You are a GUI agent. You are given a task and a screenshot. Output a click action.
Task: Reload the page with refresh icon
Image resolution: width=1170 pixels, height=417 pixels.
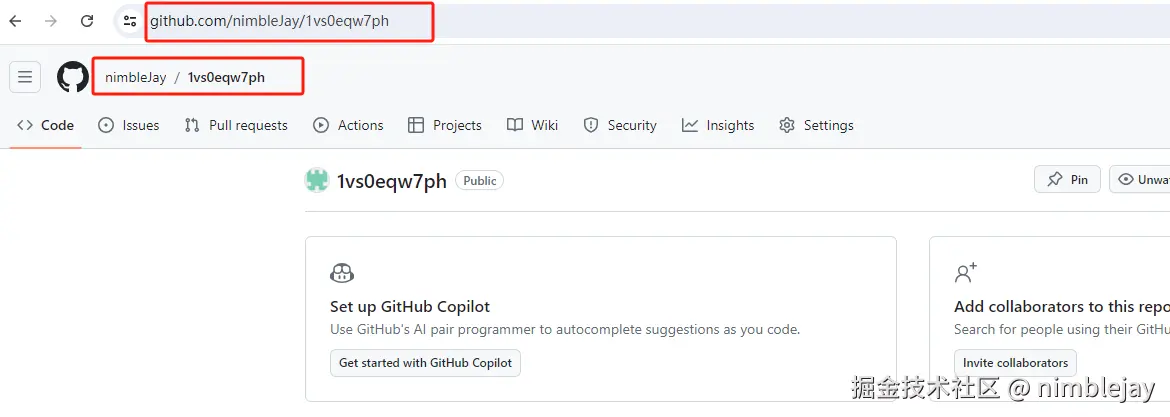[x=87, y=21]
